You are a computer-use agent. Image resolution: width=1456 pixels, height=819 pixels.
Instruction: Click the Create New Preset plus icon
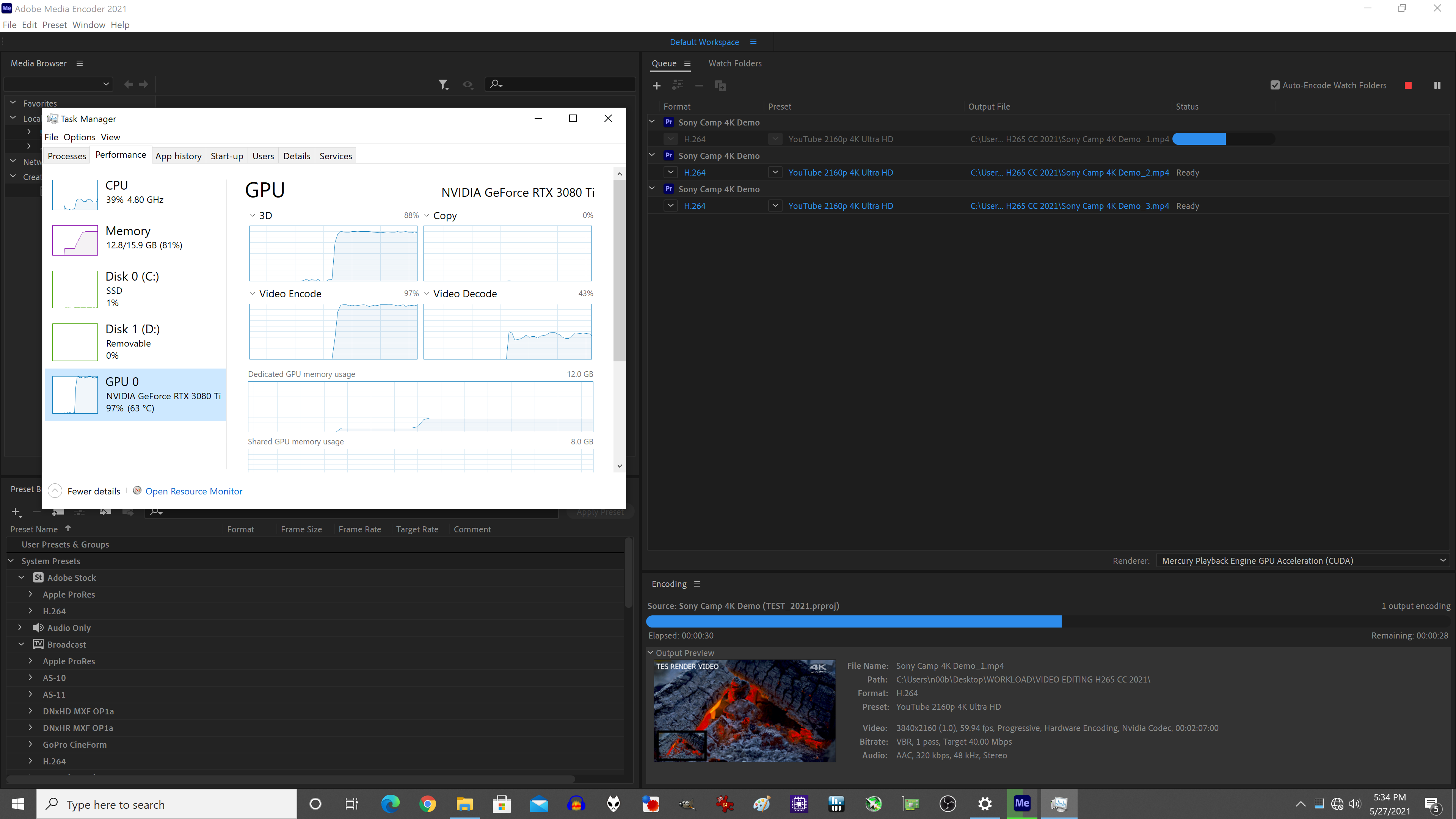pos(16,512)
